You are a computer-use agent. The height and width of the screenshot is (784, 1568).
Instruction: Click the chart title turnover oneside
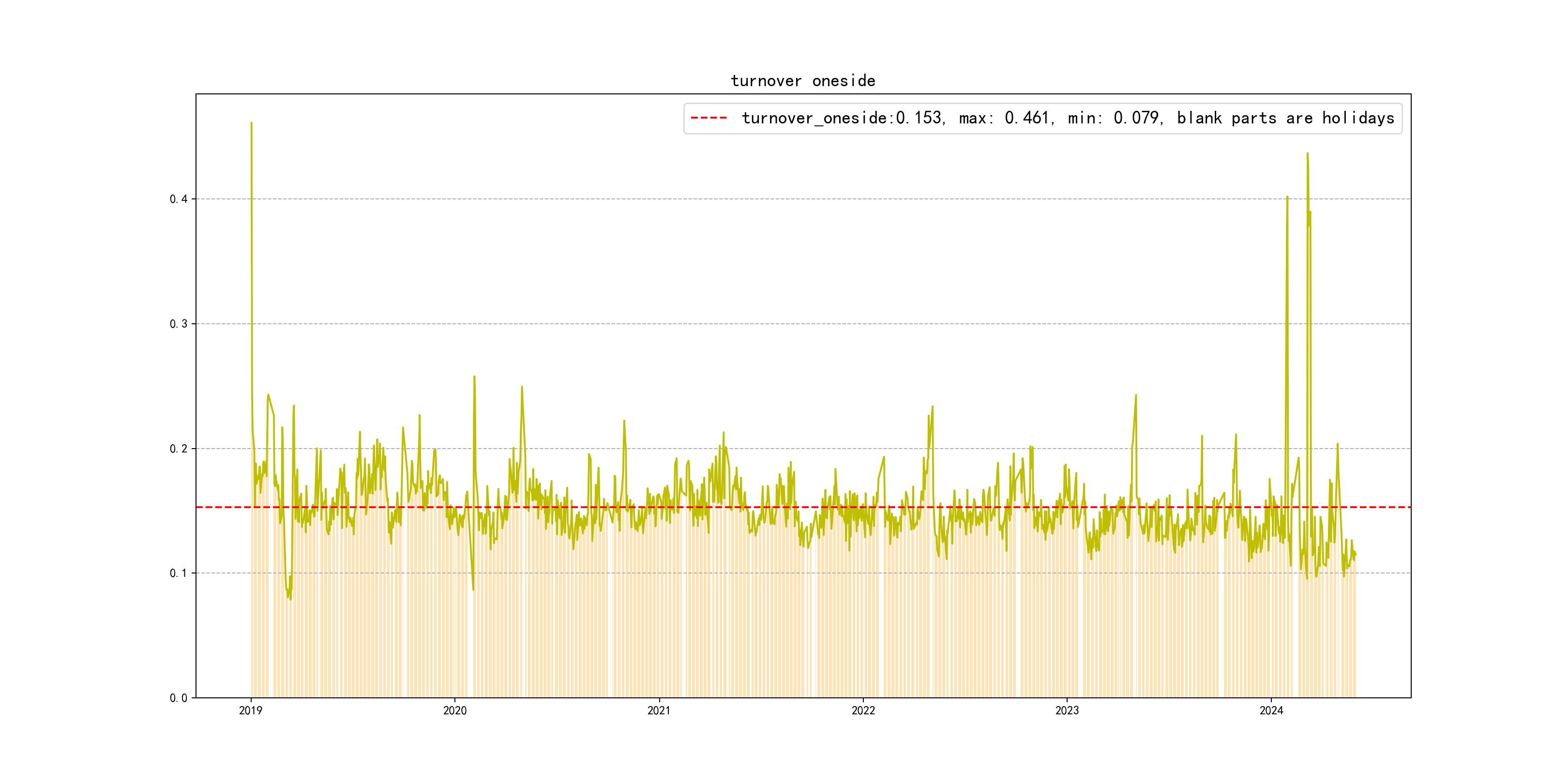(x=803, y=81)
